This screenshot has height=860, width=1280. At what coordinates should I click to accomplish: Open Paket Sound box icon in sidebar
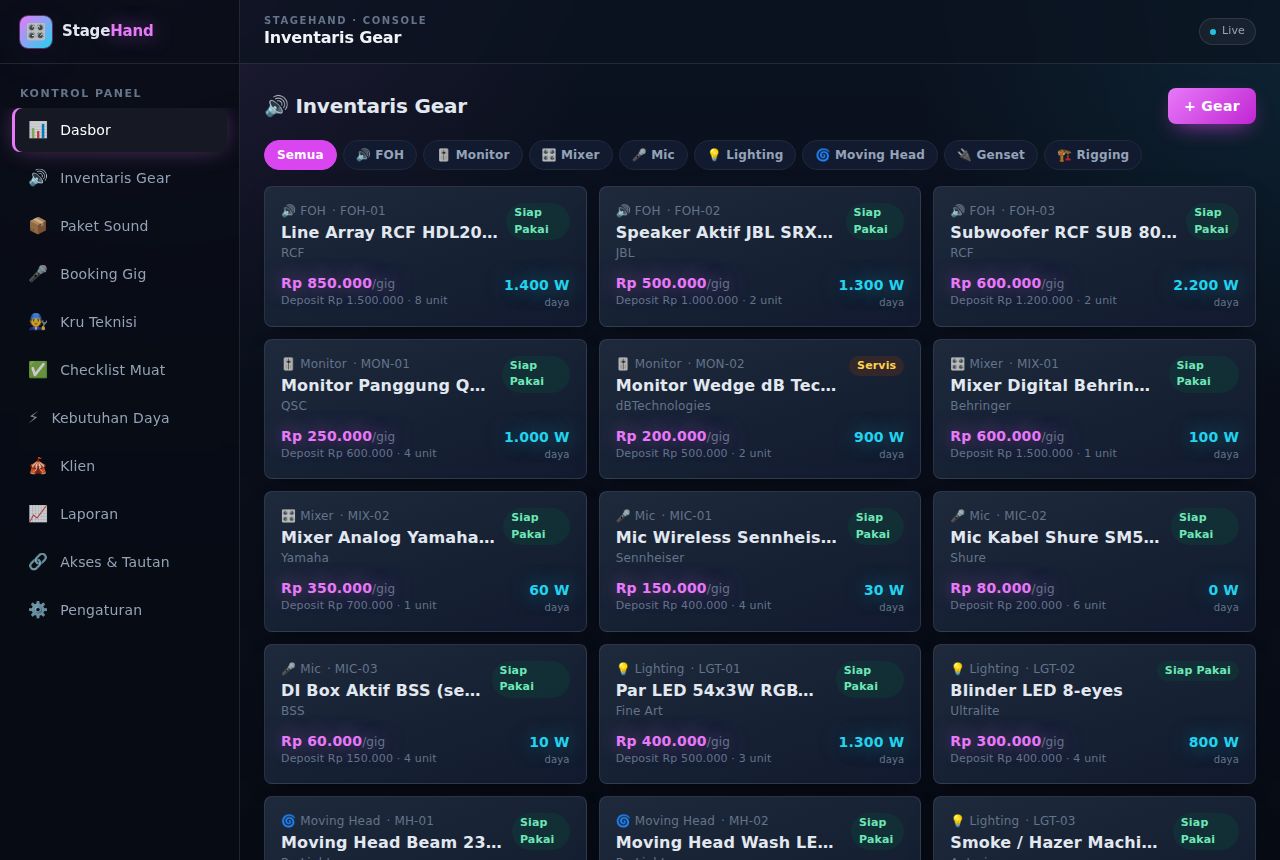click(38, 226)
